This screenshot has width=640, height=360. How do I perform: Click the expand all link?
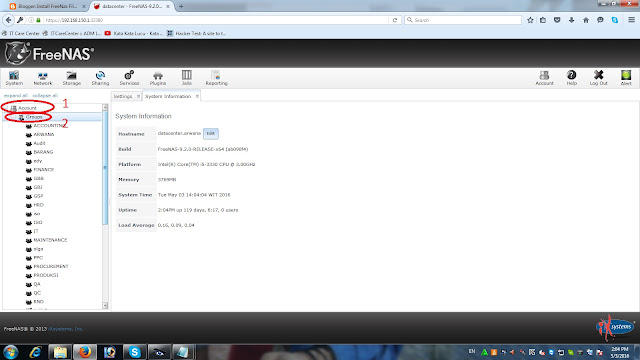click(16, 96)
